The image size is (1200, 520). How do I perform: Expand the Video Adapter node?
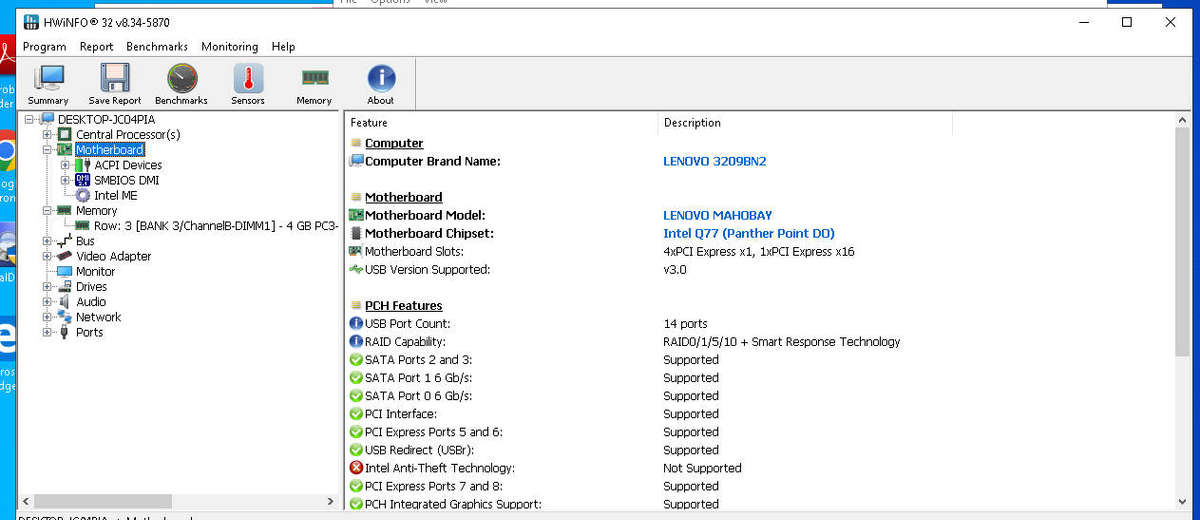point(47,256)
